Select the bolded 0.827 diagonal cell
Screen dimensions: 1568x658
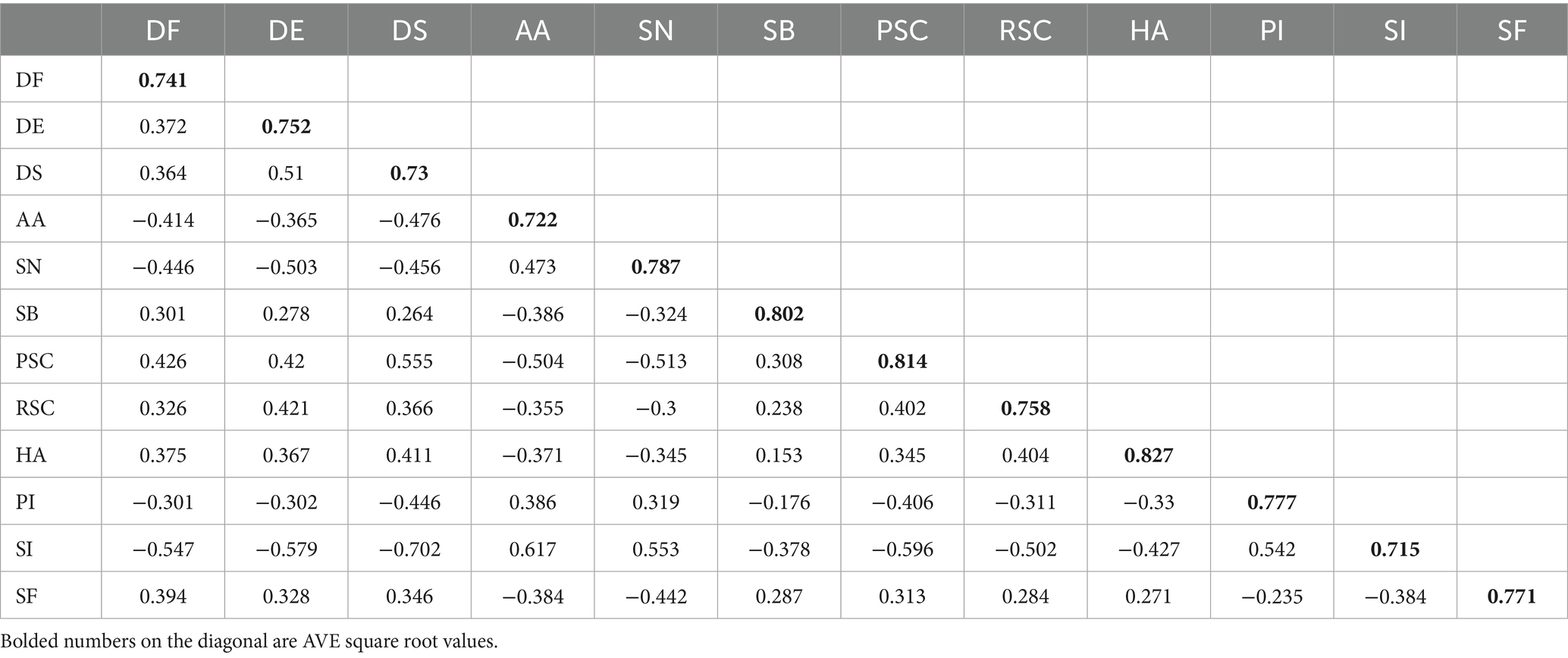[1148, 455]
